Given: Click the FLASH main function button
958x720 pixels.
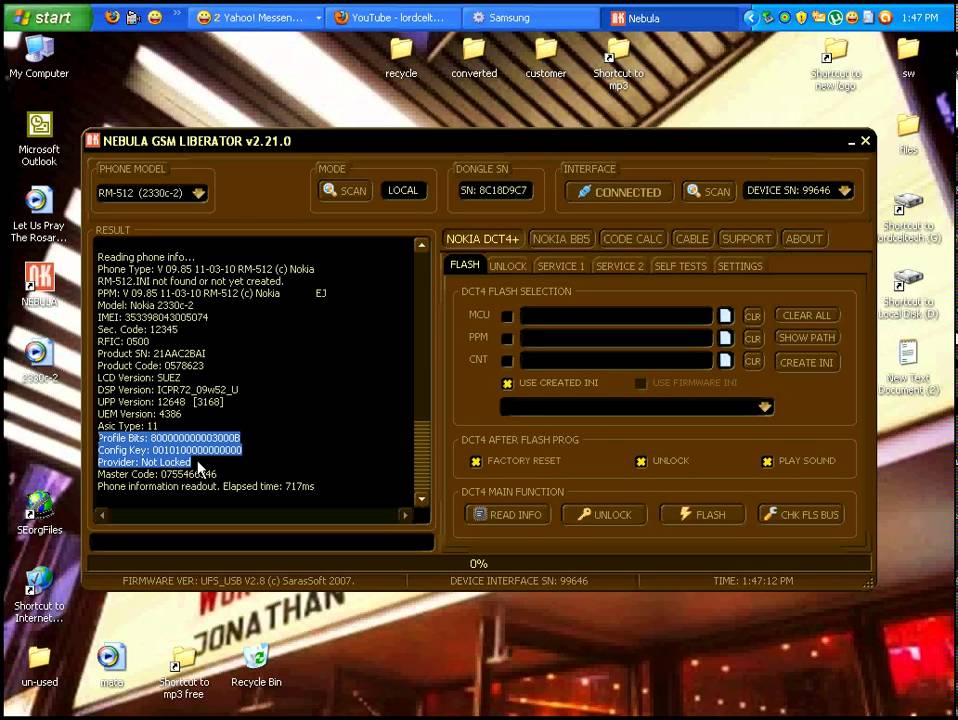Looking at the screenshot, I should (703, 515).
